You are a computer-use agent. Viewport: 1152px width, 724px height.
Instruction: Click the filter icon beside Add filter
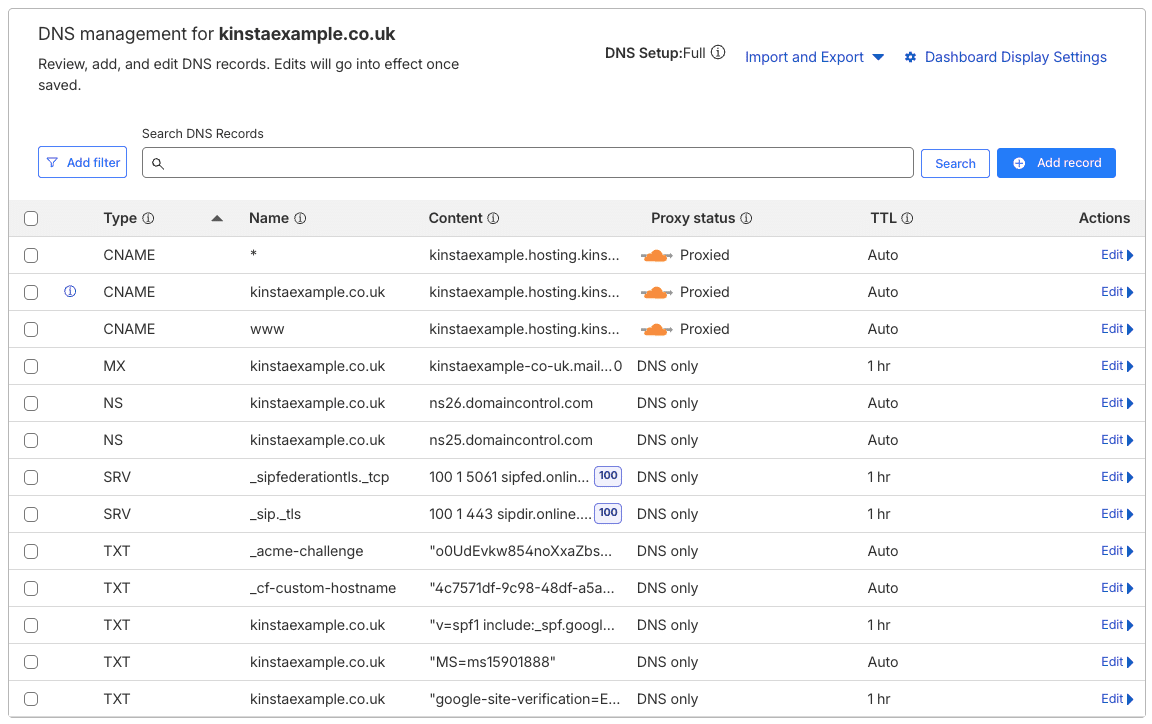point(52,162)
